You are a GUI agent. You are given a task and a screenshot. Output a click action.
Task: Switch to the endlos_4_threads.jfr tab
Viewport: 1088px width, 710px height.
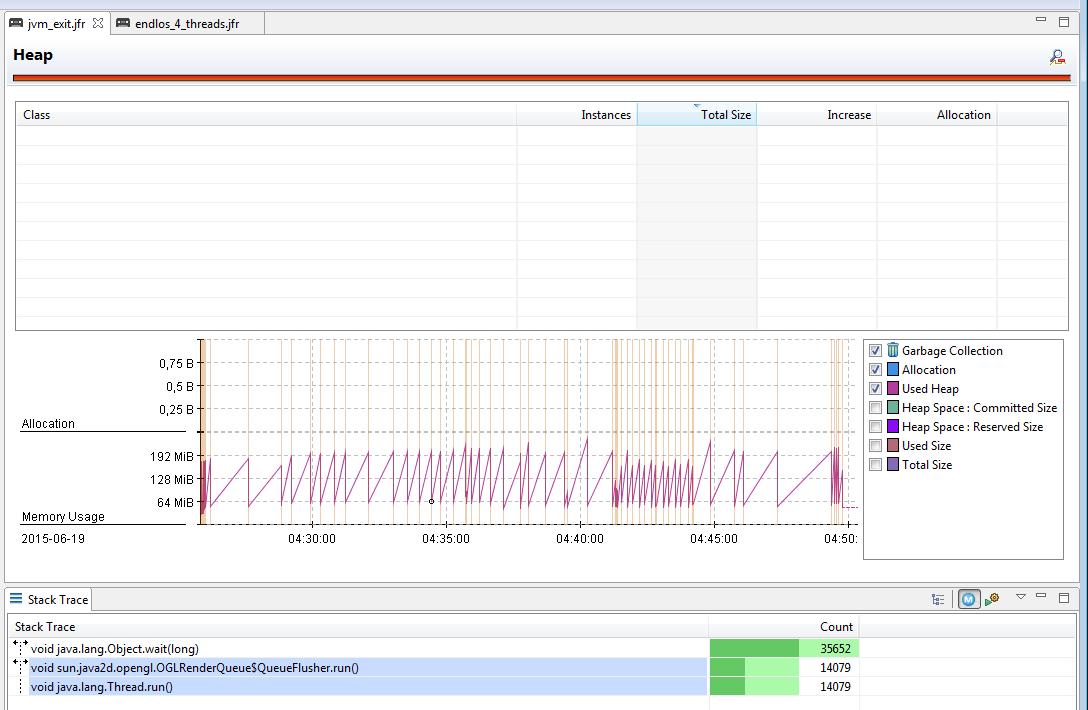[x=186, y=23]
